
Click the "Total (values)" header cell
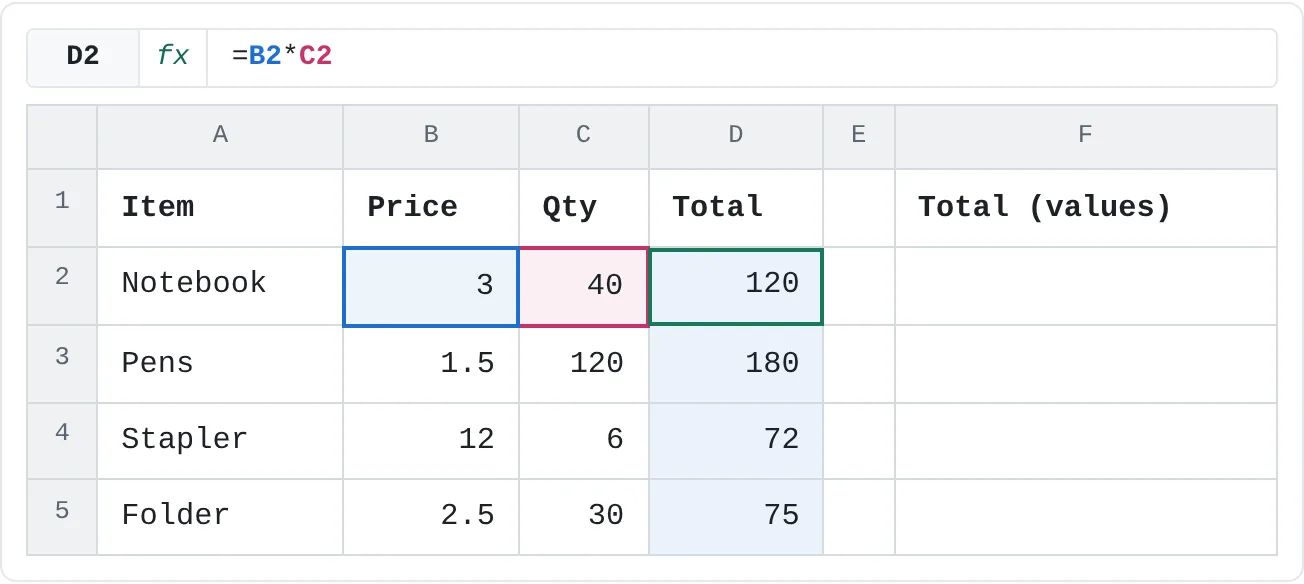(x=1086, y=208)
